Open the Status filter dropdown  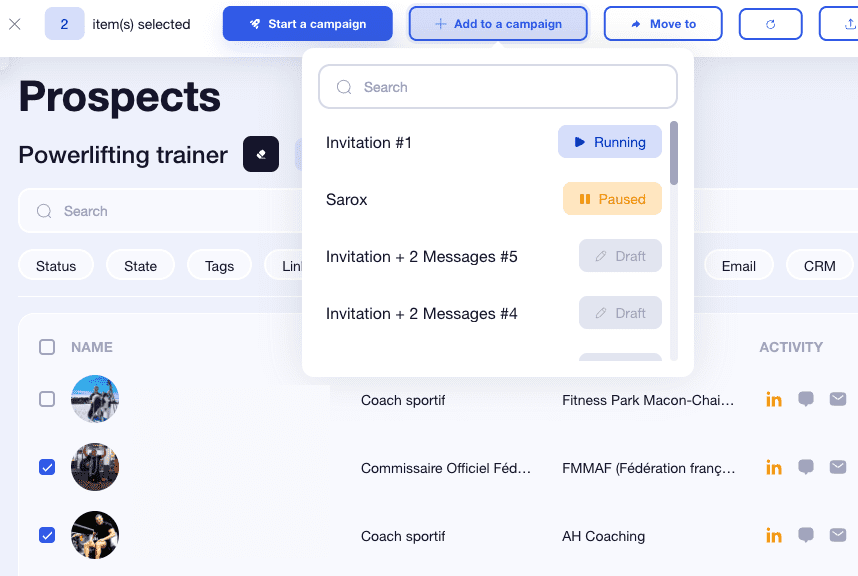(x=56, y=266)
